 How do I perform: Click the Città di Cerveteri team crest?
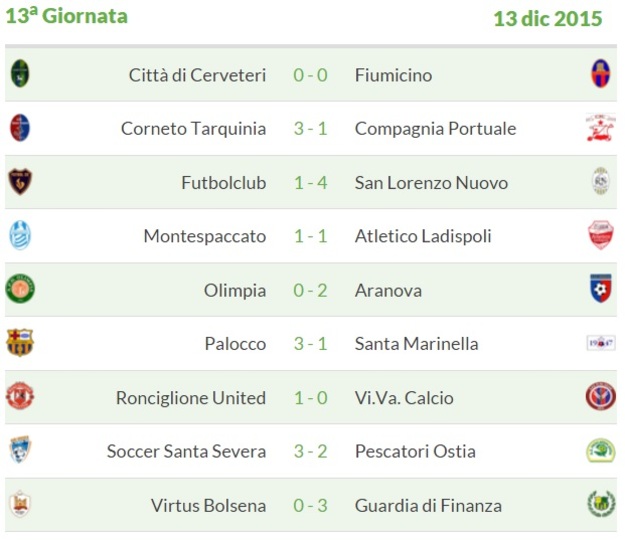(x=20, y=74)
